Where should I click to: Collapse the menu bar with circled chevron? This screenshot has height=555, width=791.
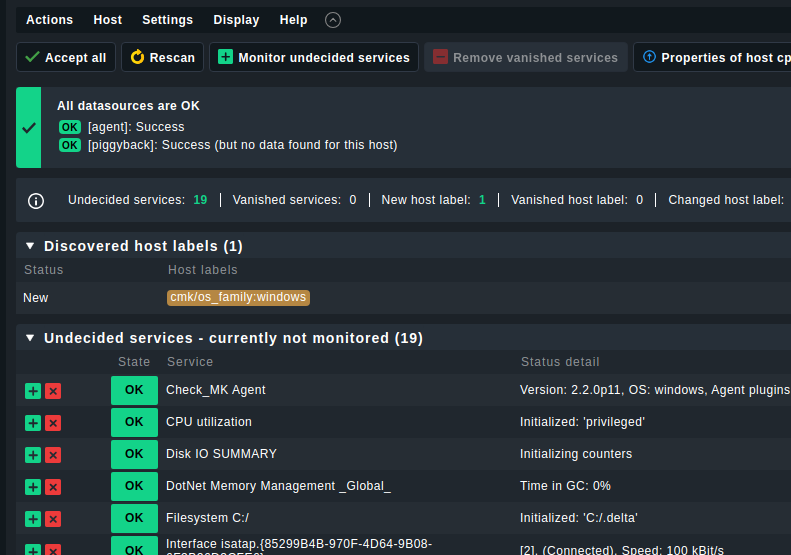[333, 20]
